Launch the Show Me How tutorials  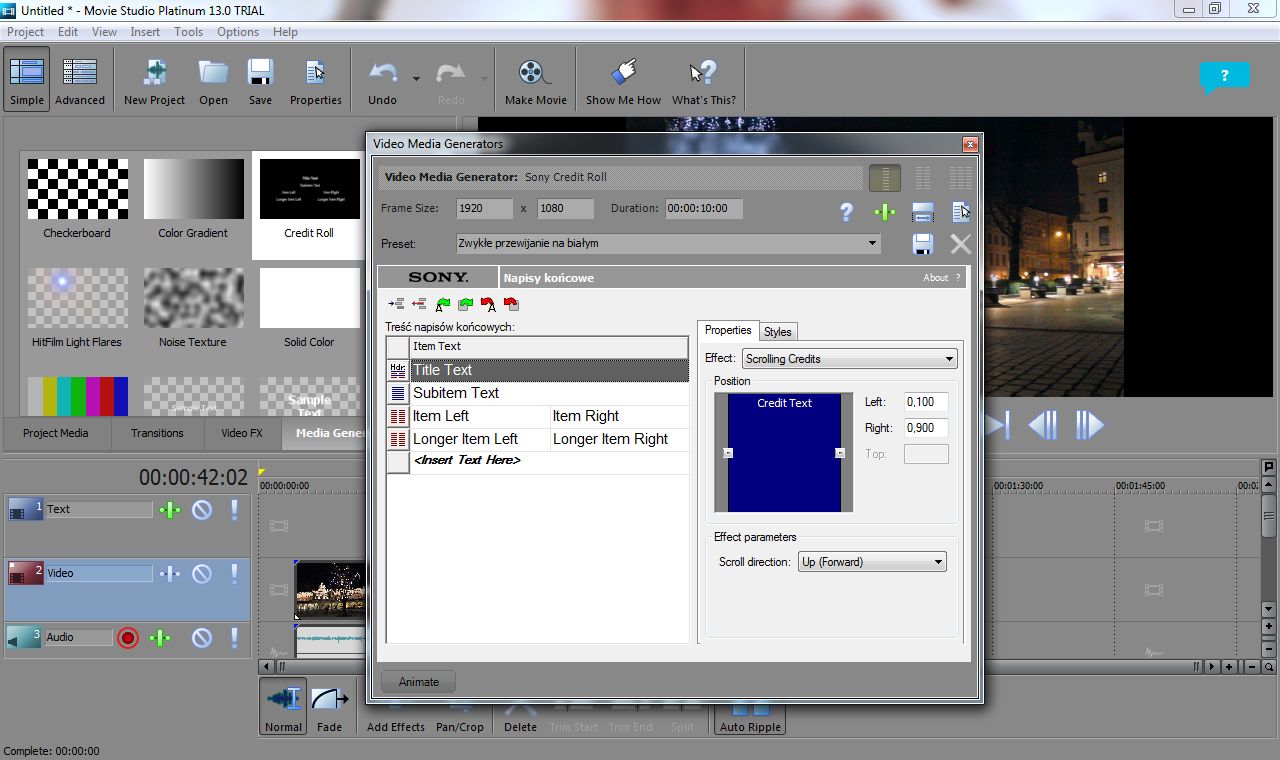[623, 80]
